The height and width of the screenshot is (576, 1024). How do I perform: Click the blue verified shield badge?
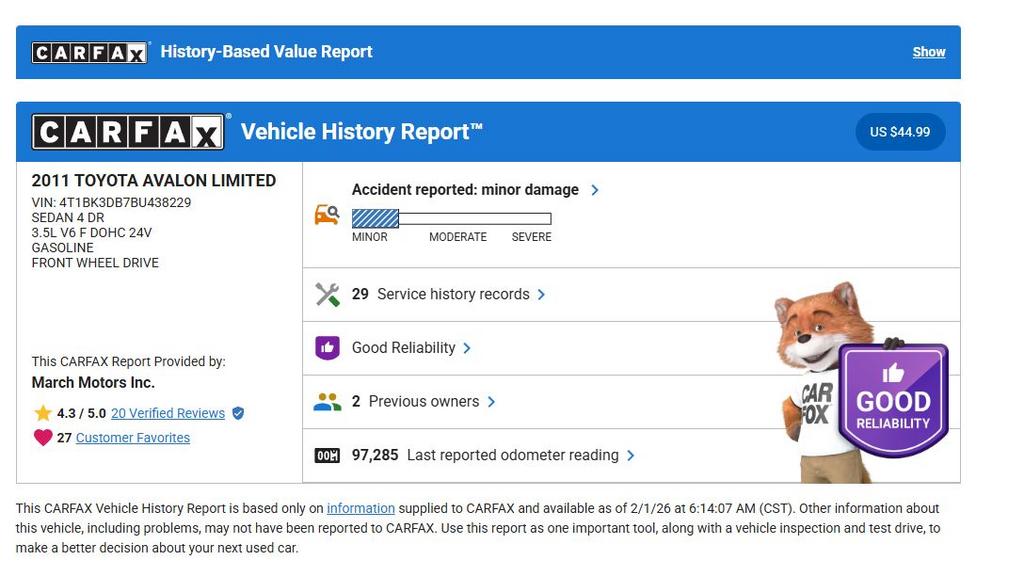coord(238,413)
